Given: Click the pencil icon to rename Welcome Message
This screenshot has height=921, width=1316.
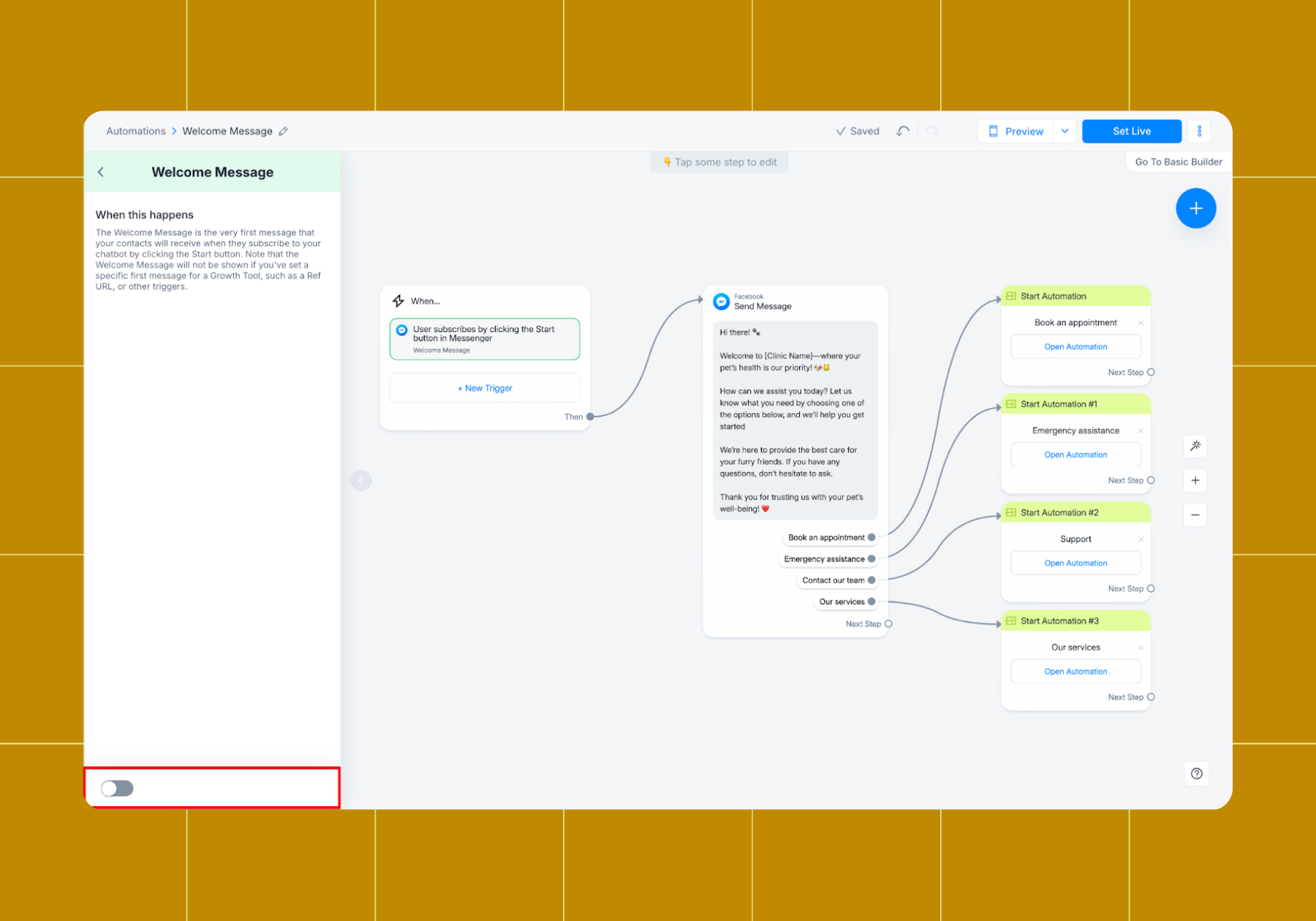Looking at the screenshot, I should click(x=283, y=132).
